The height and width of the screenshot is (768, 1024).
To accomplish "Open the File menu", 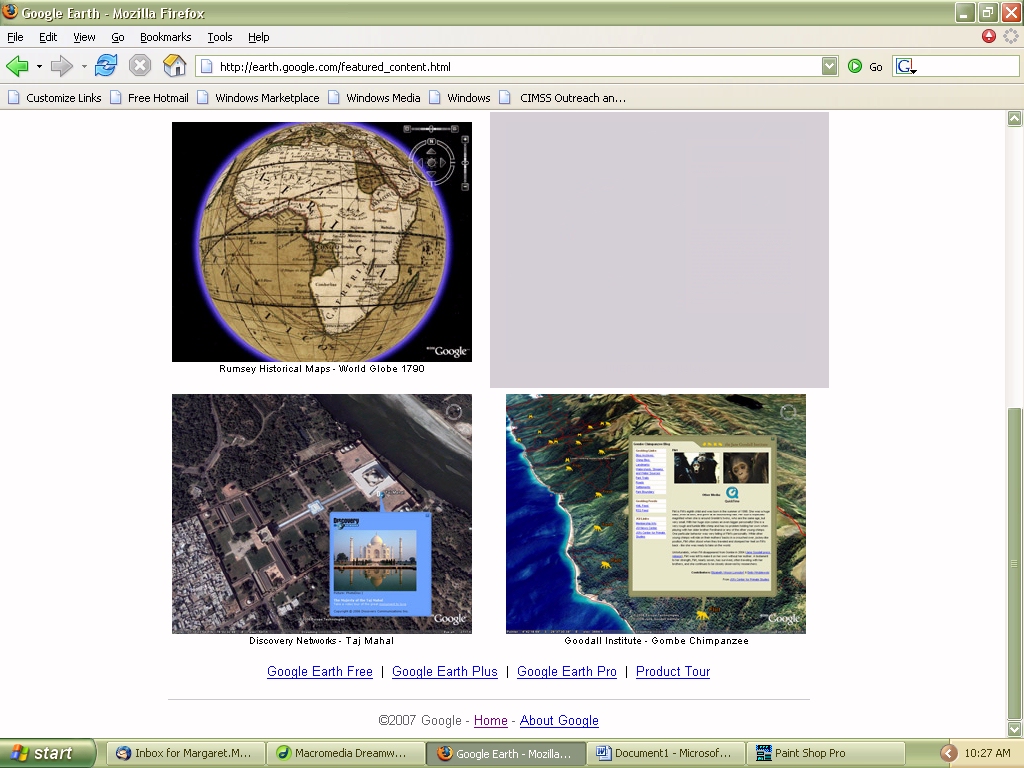I will (15, 37).
